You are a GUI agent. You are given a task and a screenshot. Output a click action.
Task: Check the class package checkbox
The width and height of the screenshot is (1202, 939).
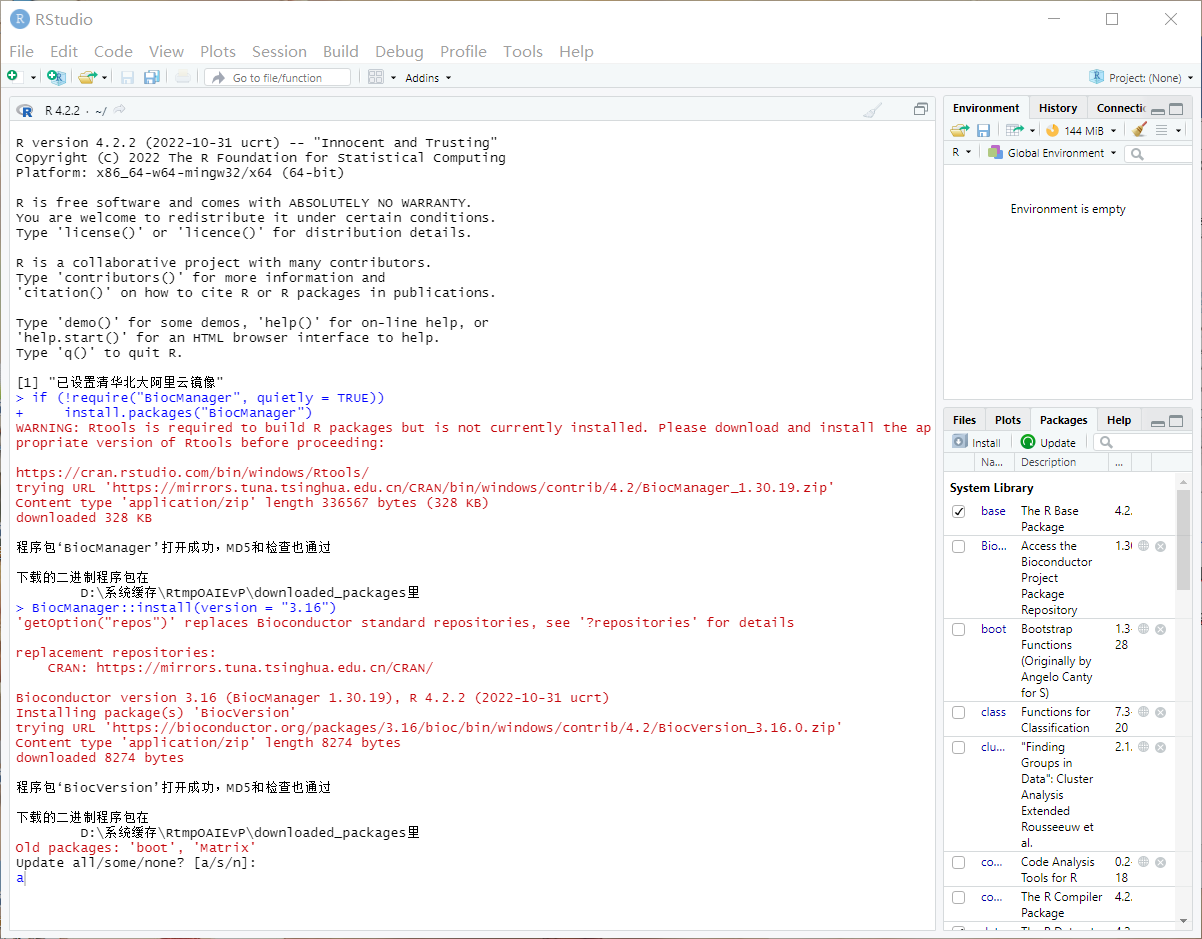tap(959, 712)
